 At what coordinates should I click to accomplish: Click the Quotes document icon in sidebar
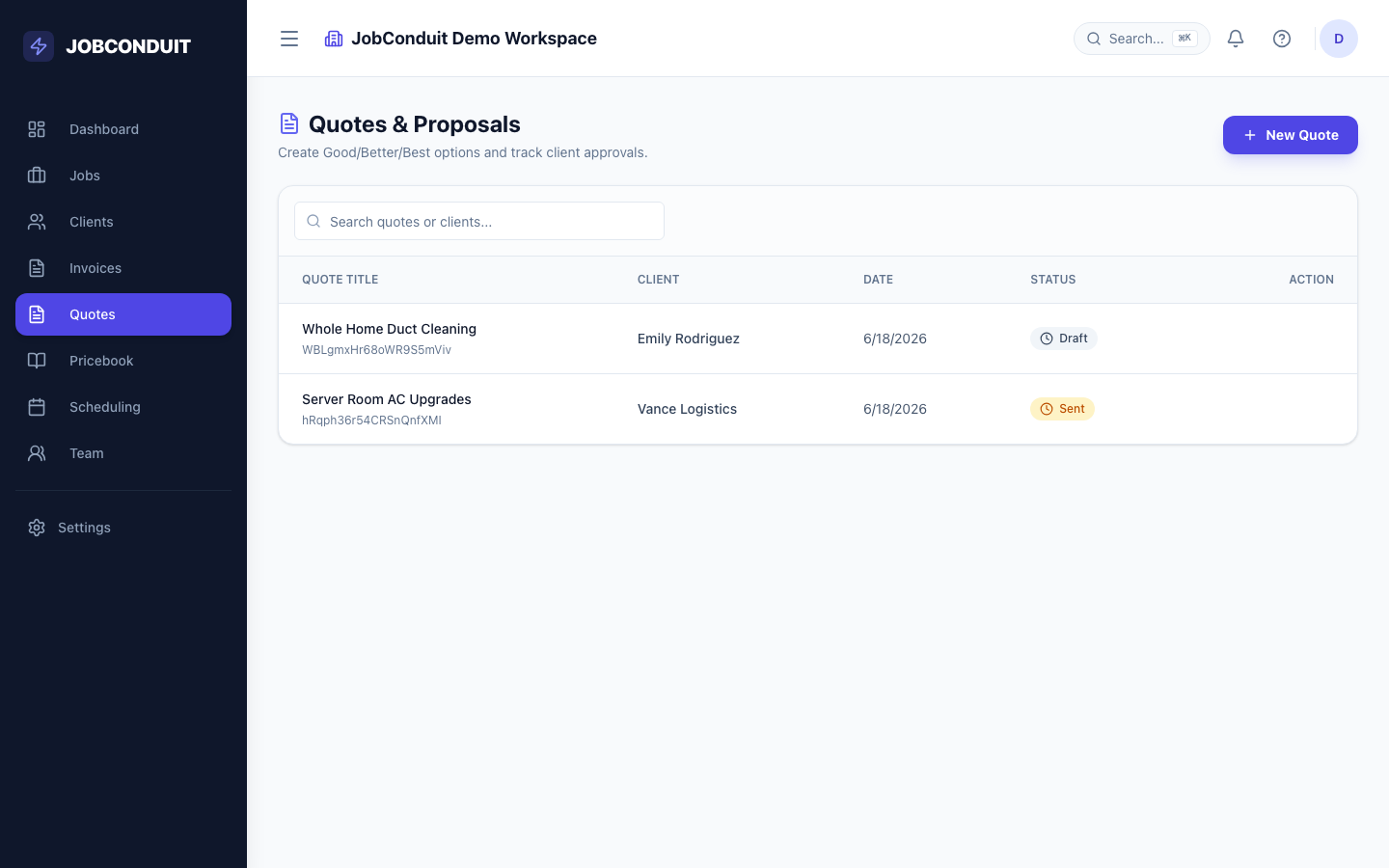tap(37, 314)
